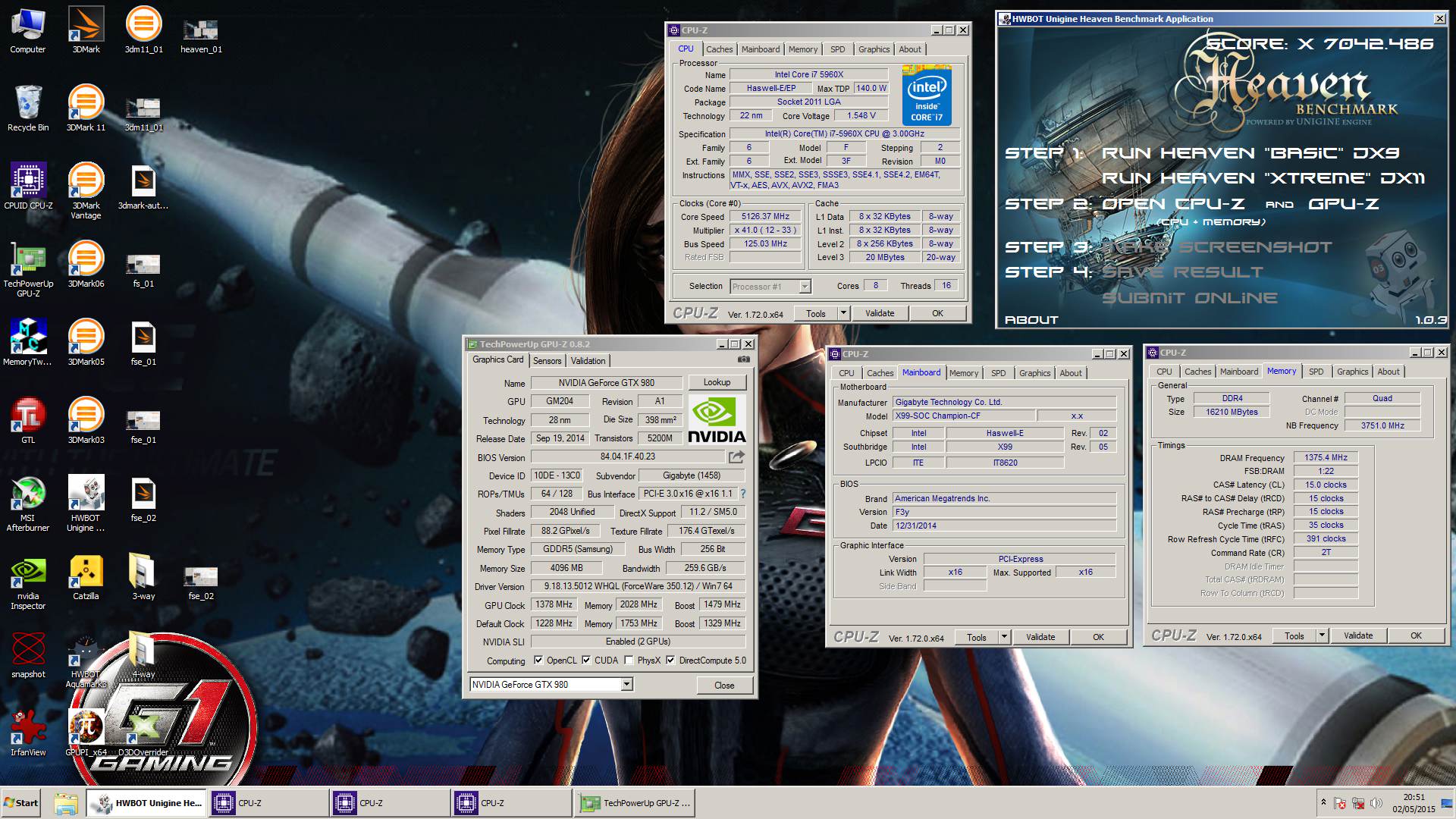This screenshot has width=1456, height=819.
Task: Launch nvidia Inspector shortcut
Action: tap(28, 583)
